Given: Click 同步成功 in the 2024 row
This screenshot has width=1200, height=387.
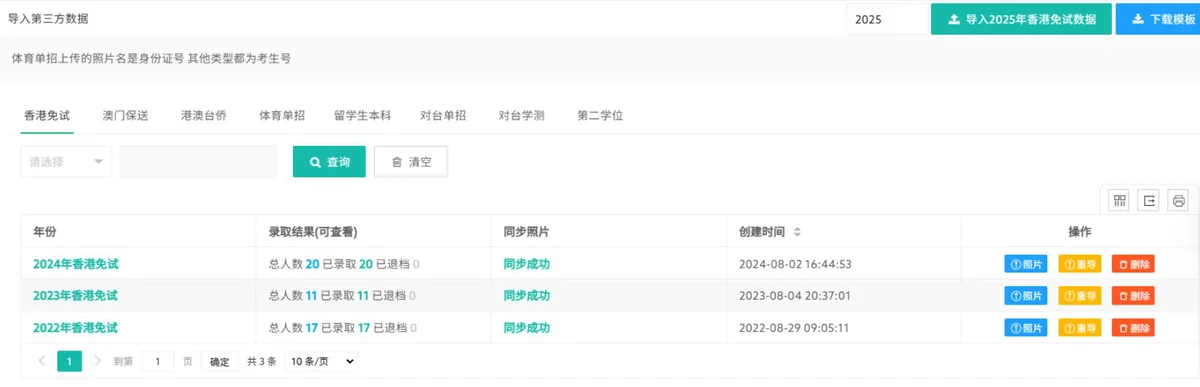Looking at the screenshot, I should click(x=527, y=264).
